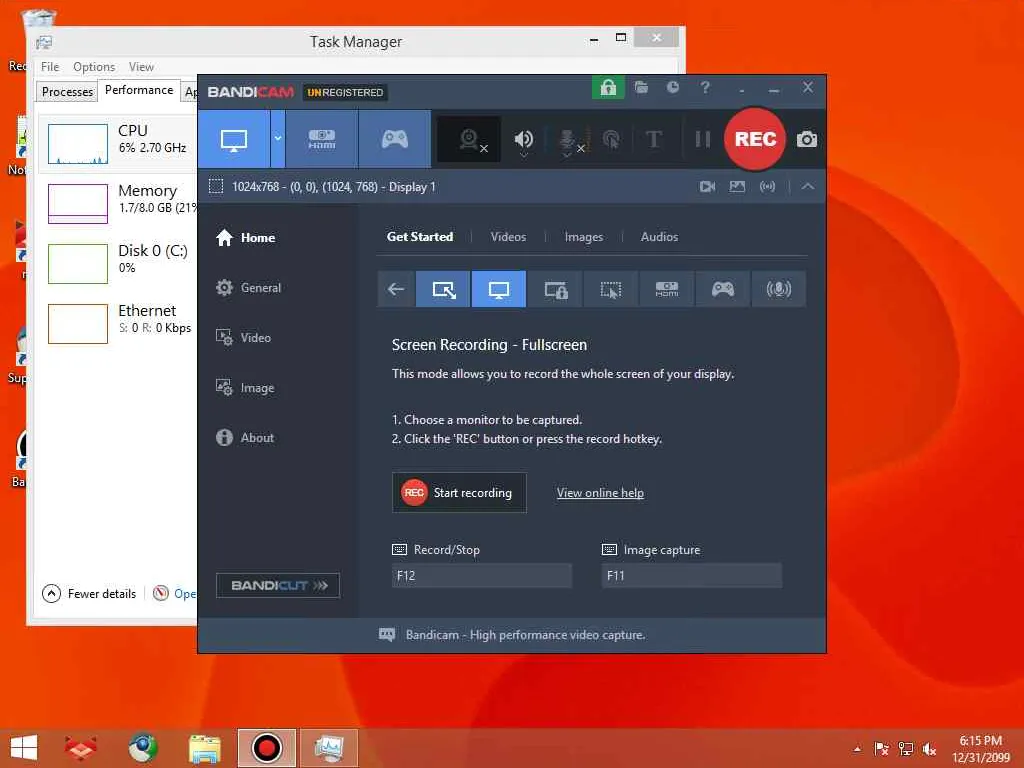This screenshot has height=768, width=1024.
Task: Select fullscreen mode icon in mode row
Action: pos(498,289)
